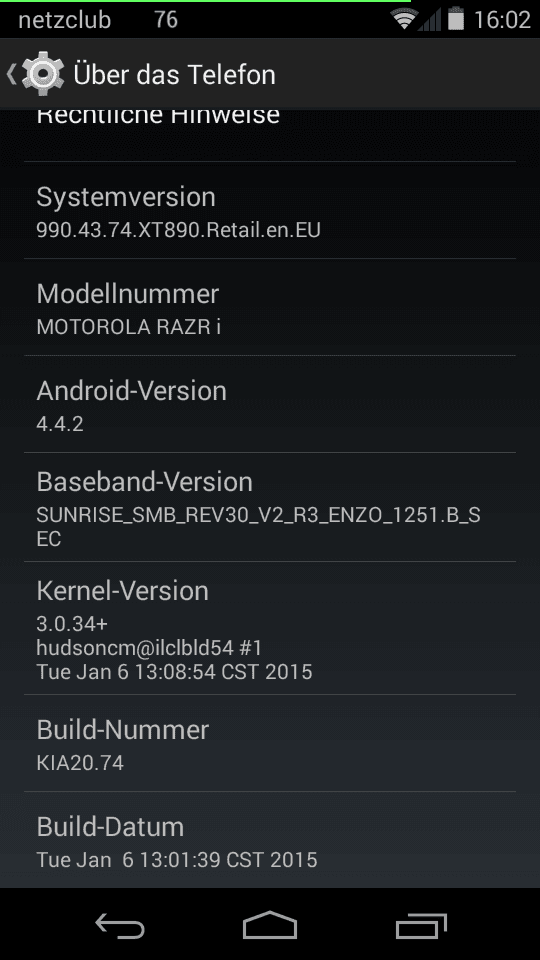Tap the Kernel-Version entry
Screen dimensions: 540x960
click(270, 628)
